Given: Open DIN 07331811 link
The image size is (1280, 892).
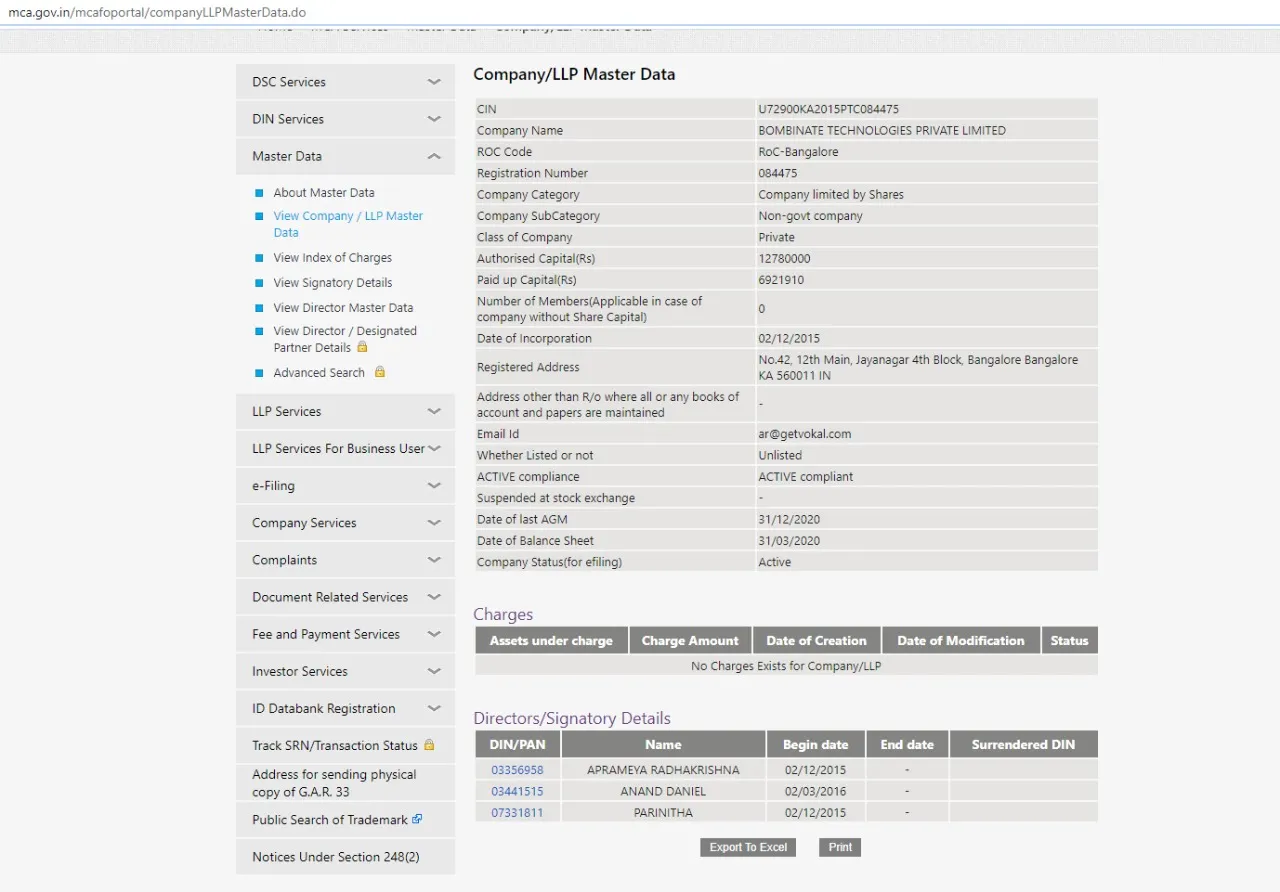Looking at the screenshot, I should [x=517, y=813].
